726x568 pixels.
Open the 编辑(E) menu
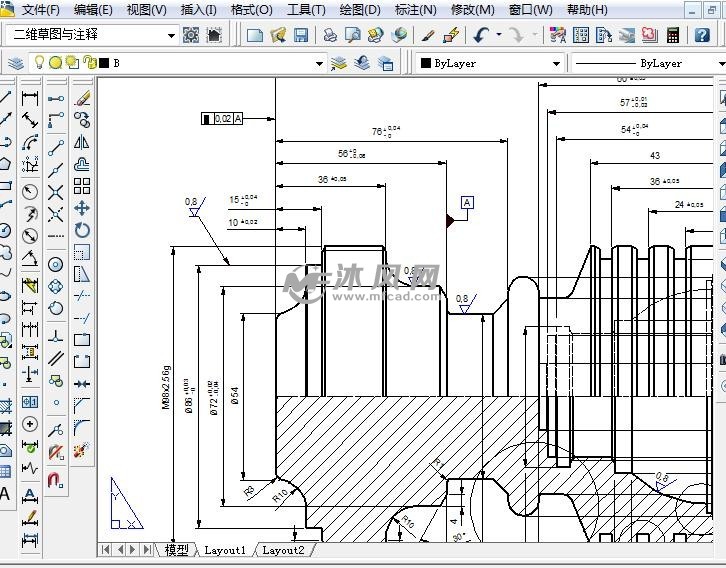click(93, 10)
